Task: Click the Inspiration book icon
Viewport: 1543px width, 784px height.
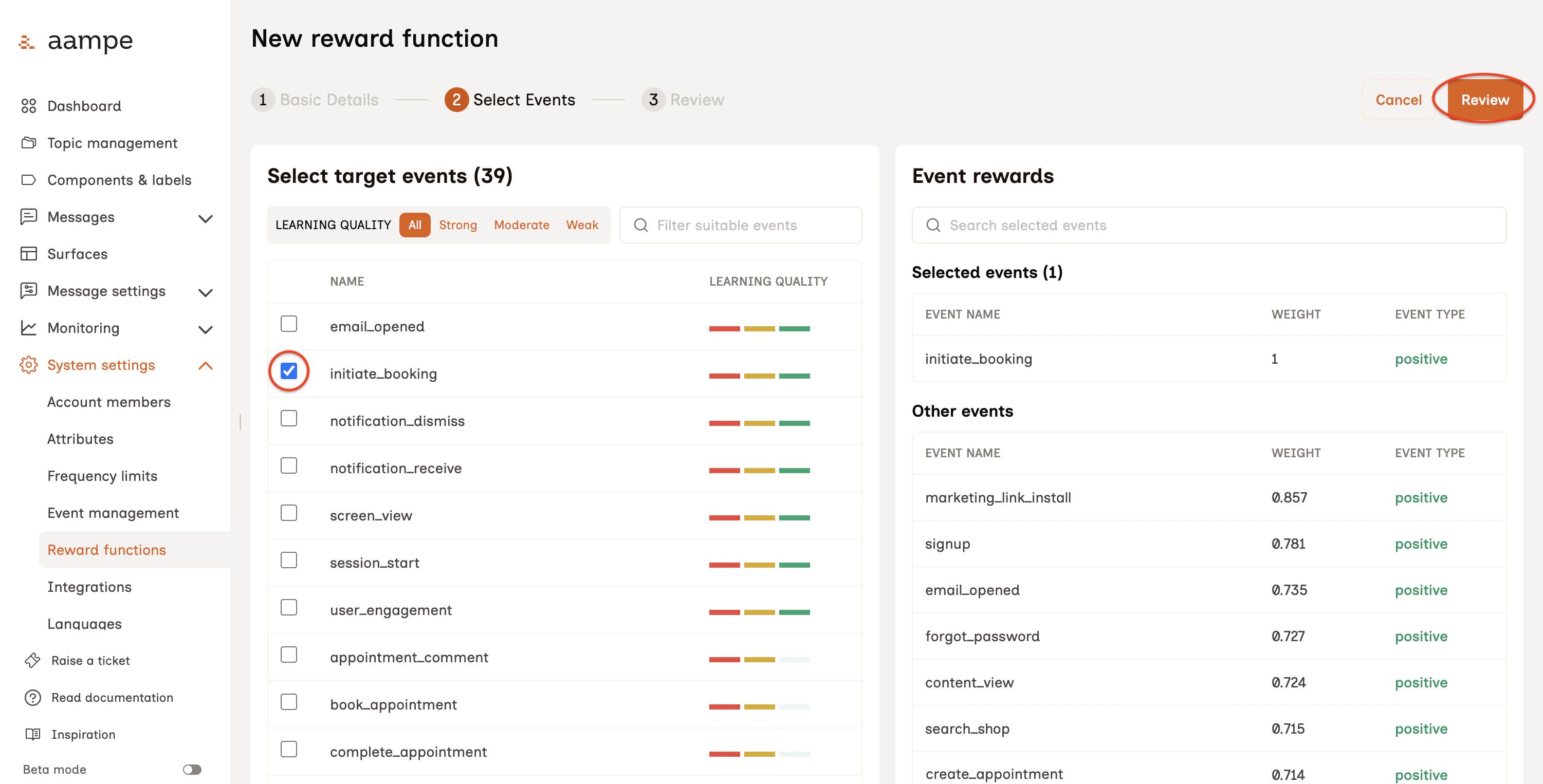Action: tap(33, 734)
